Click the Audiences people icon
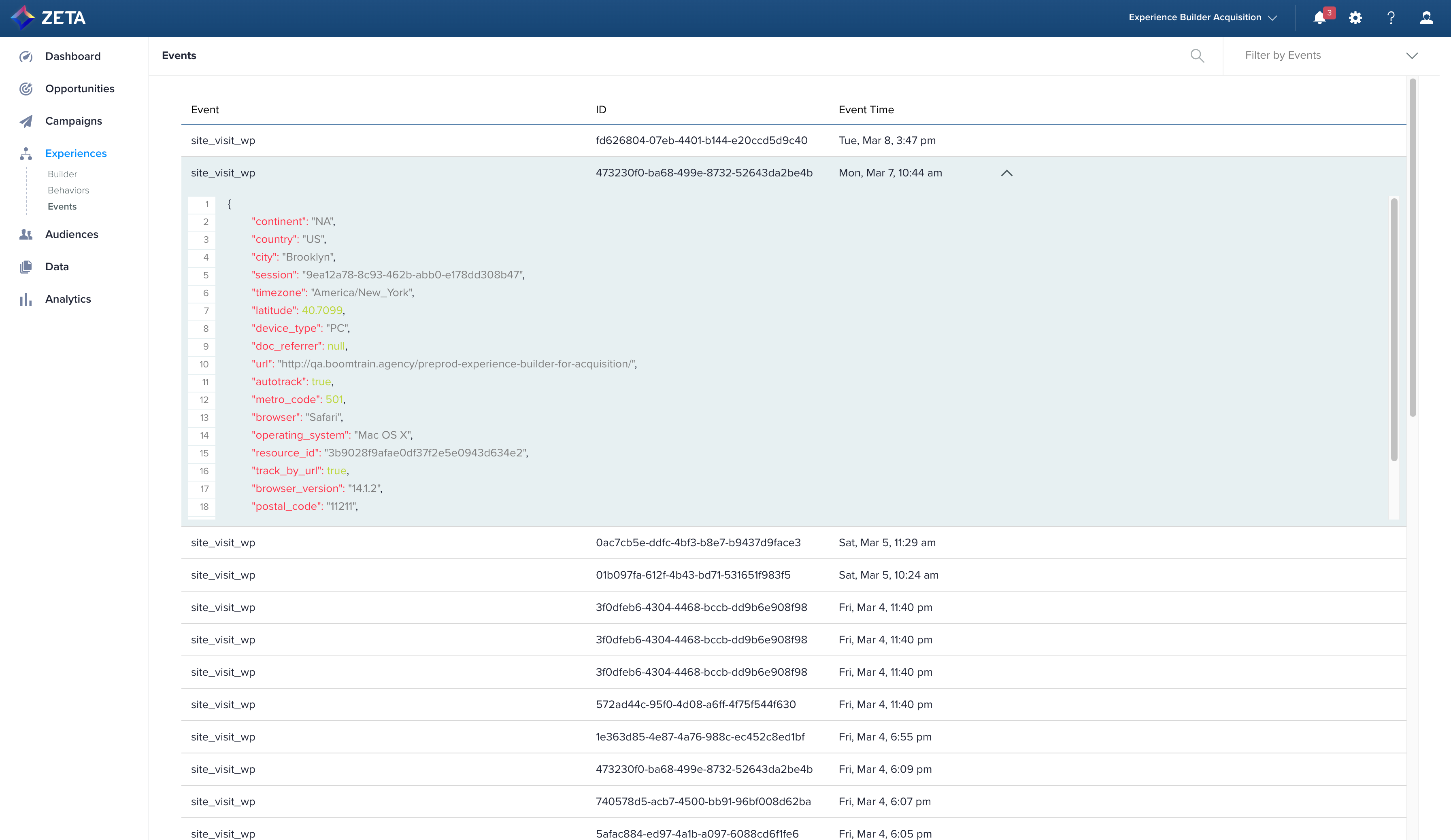 coord(26,234)
